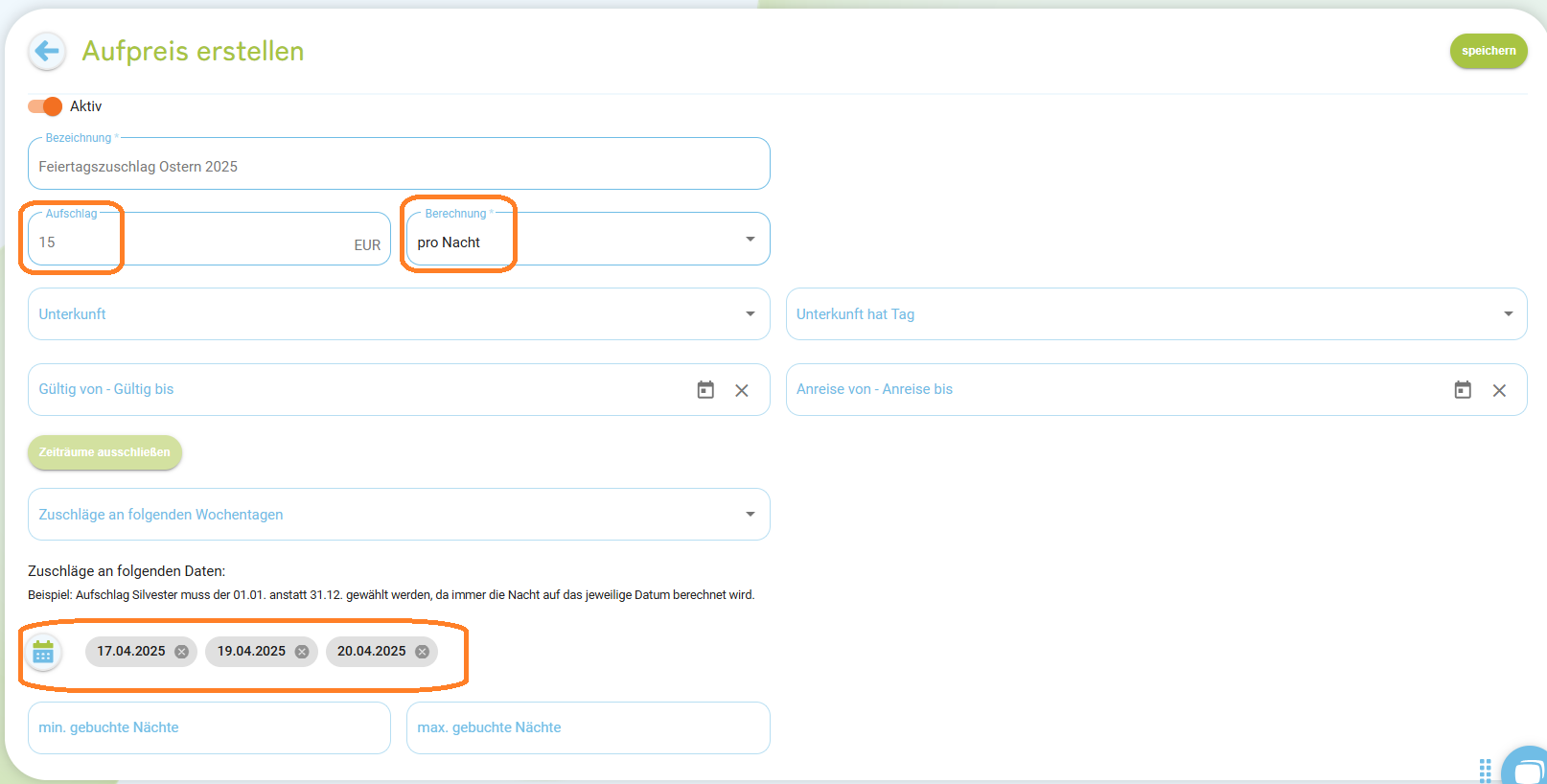1547x784 pixels.
Task: Click the Zeiträume ausschließen button
Action: click(104, 452)
